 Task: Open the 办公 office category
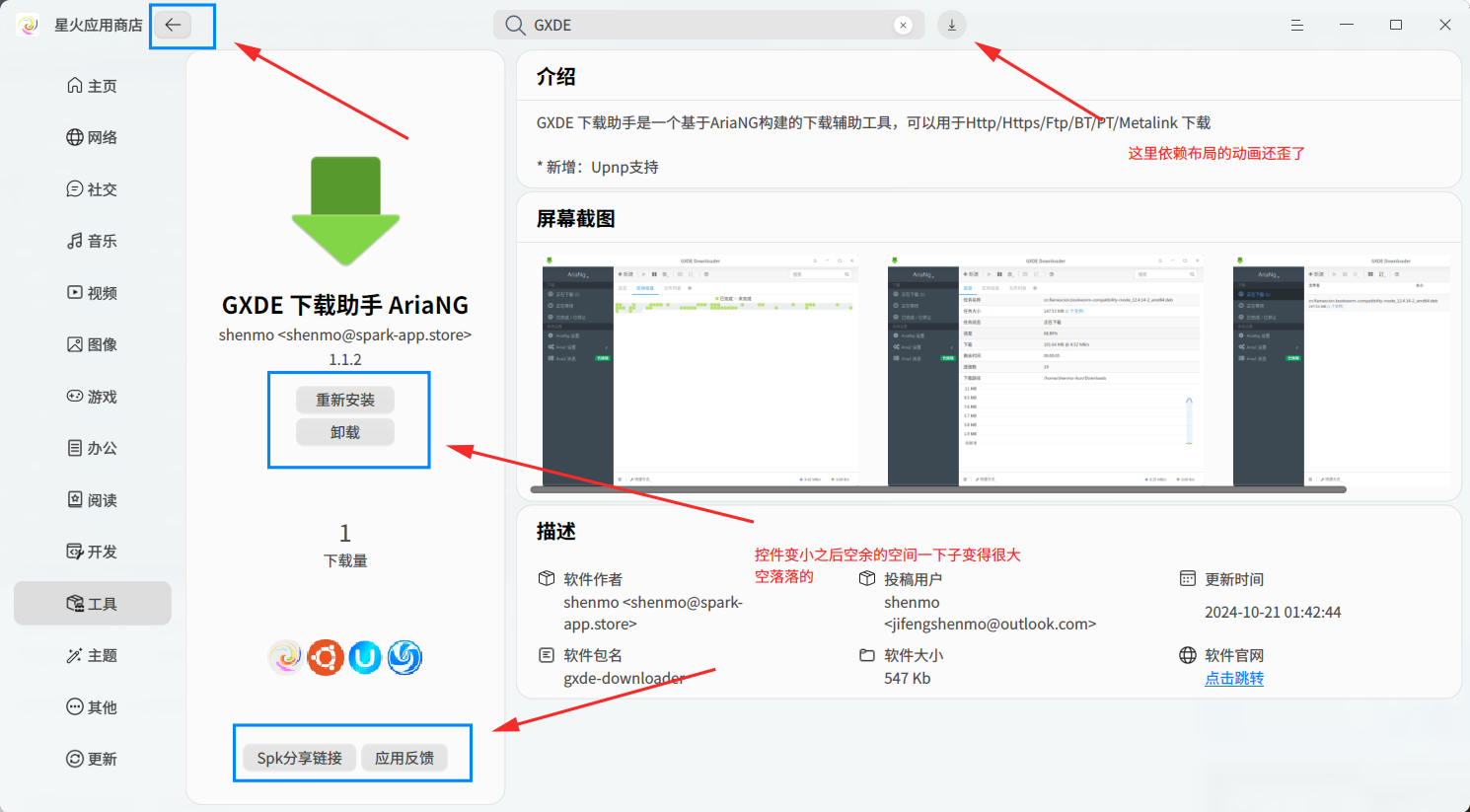(x=93, y=448)
